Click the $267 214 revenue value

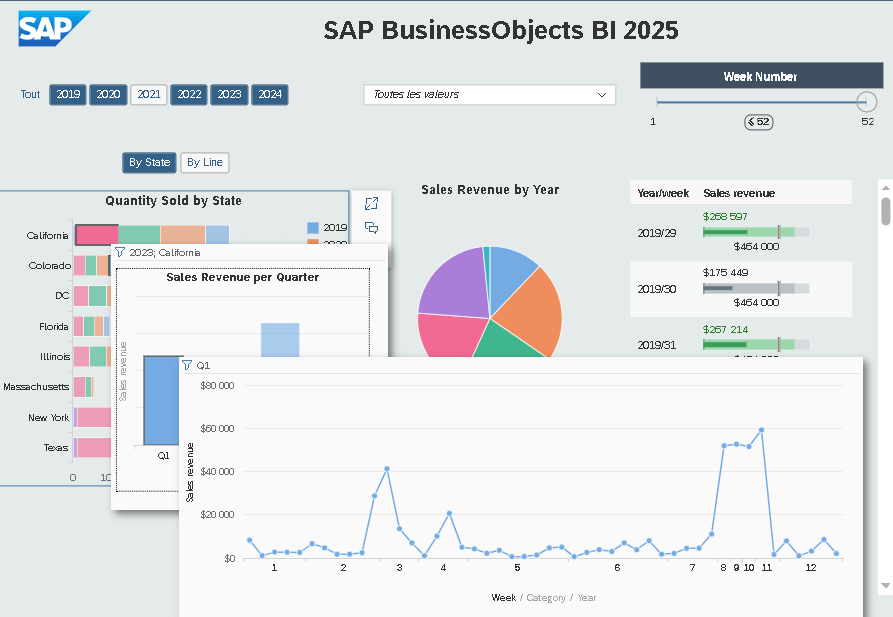coord(726,329)
